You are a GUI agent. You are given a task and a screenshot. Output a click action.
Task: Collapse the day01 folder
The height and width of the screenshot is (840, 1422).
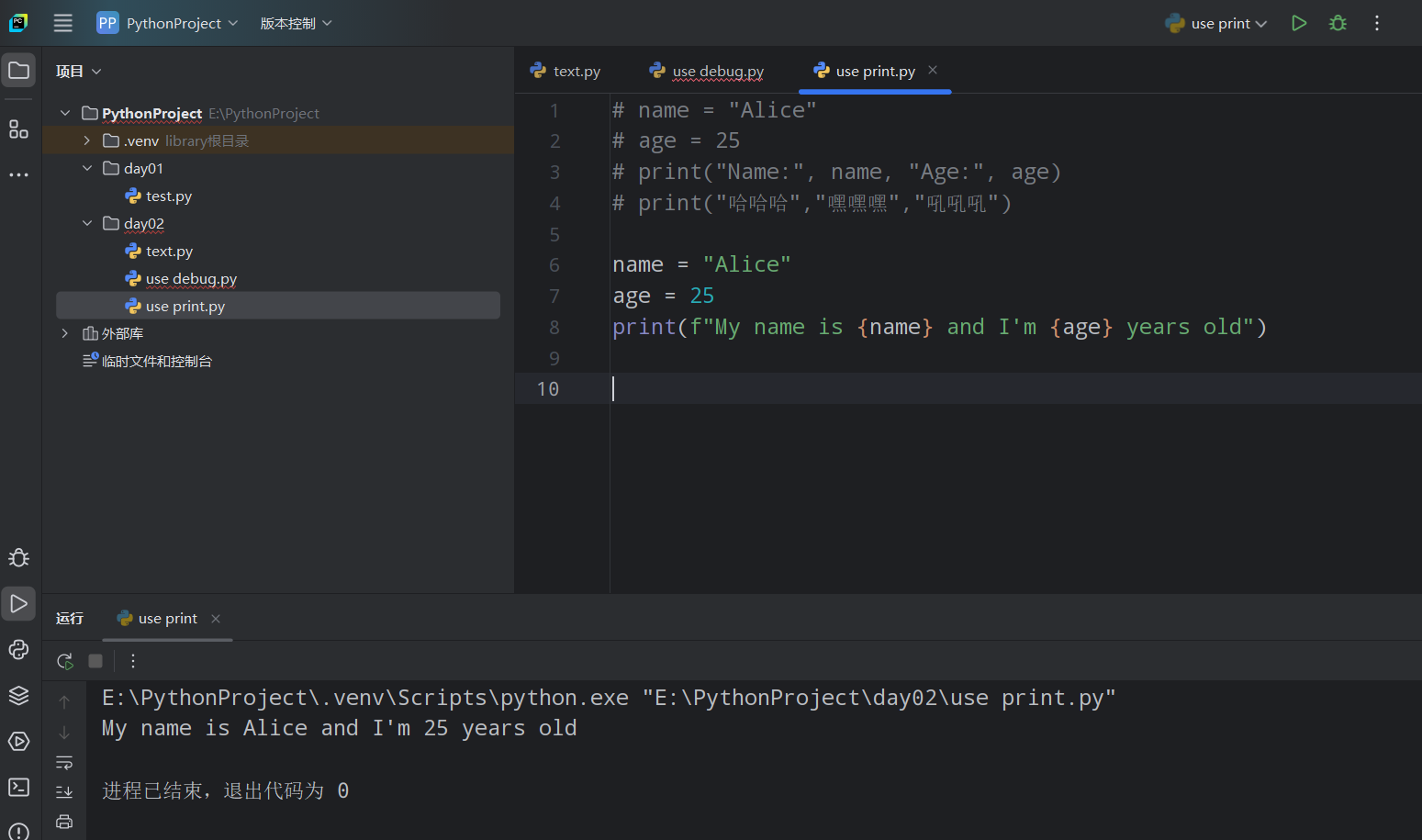pyautogui.click(x=87, y=168)
